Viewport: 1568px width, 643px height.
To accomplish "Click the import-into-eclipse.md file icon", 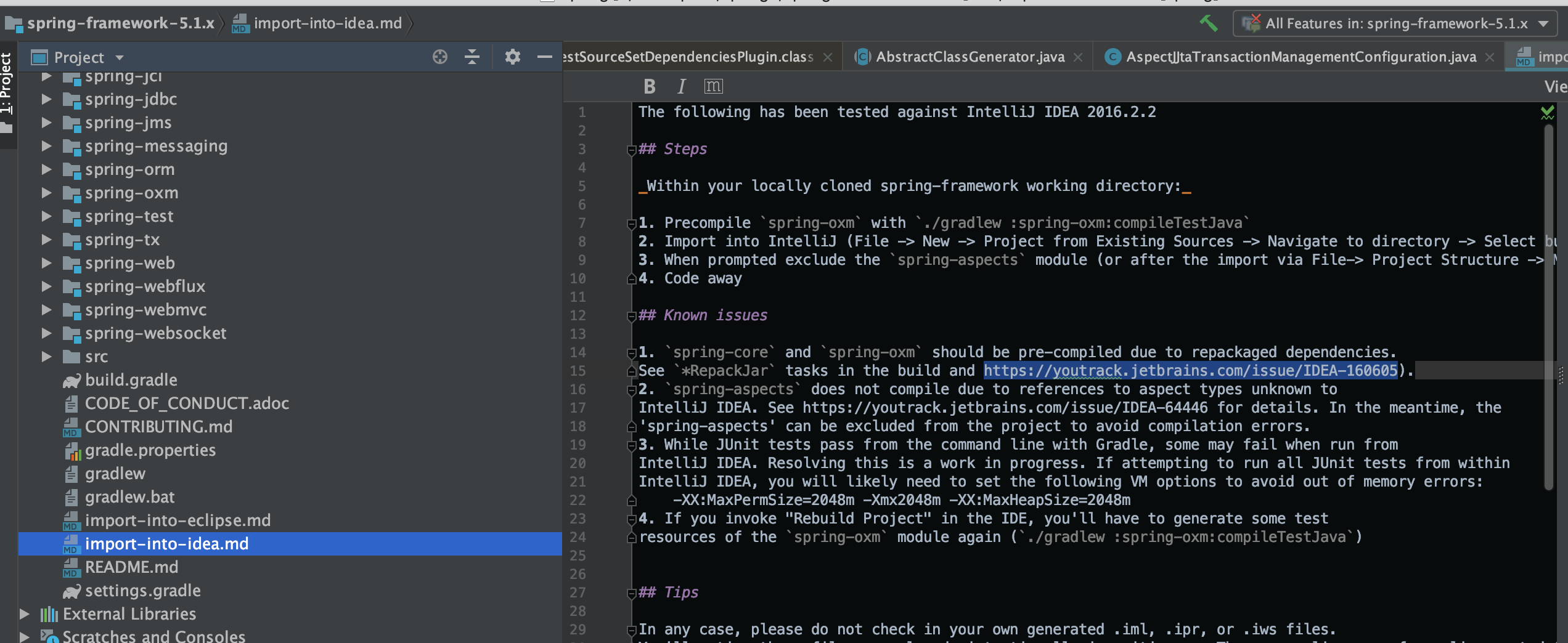I will tap(71, 521).
